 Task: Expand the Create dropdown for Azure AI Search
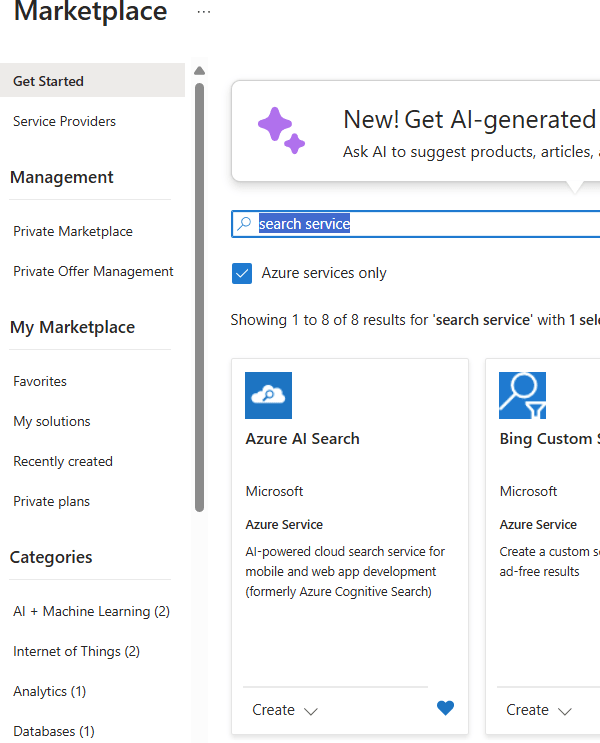310,711
